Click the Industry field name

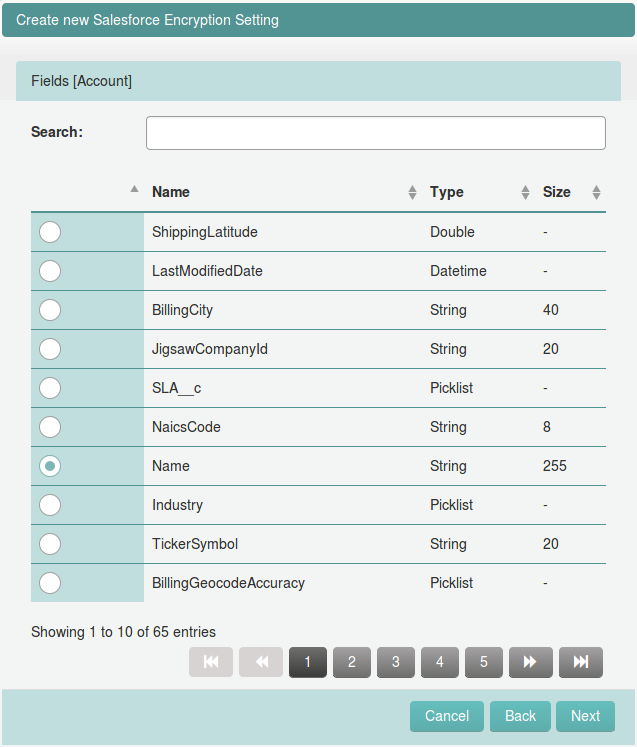tap(178, 505)
